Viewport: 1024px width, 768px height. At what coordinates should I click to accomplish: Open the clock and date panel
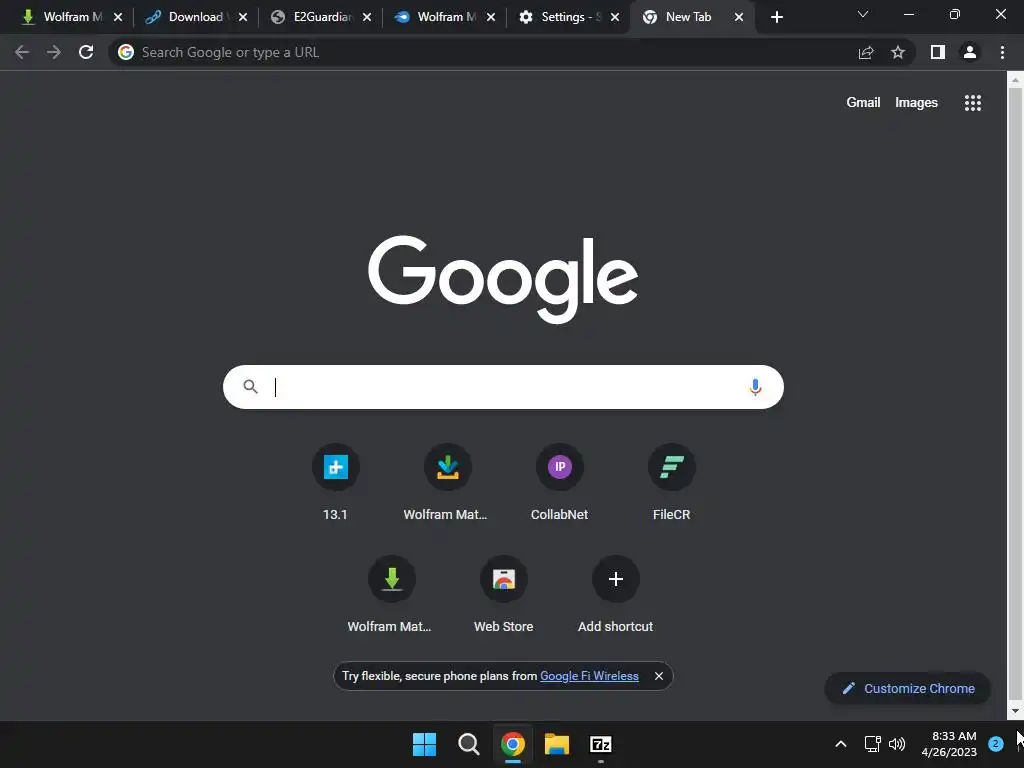949,744
